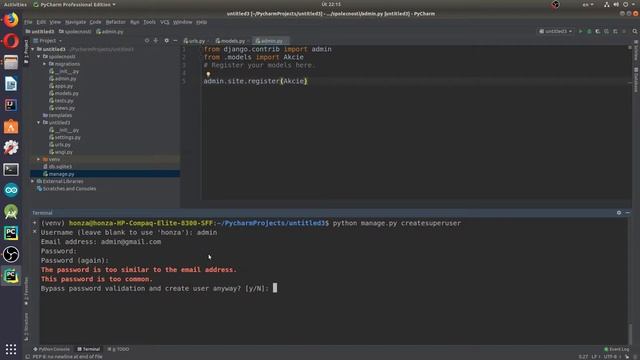Toggle Project side tool window button
The height and width of the screenshot is (360, 640).
(26, 51)
